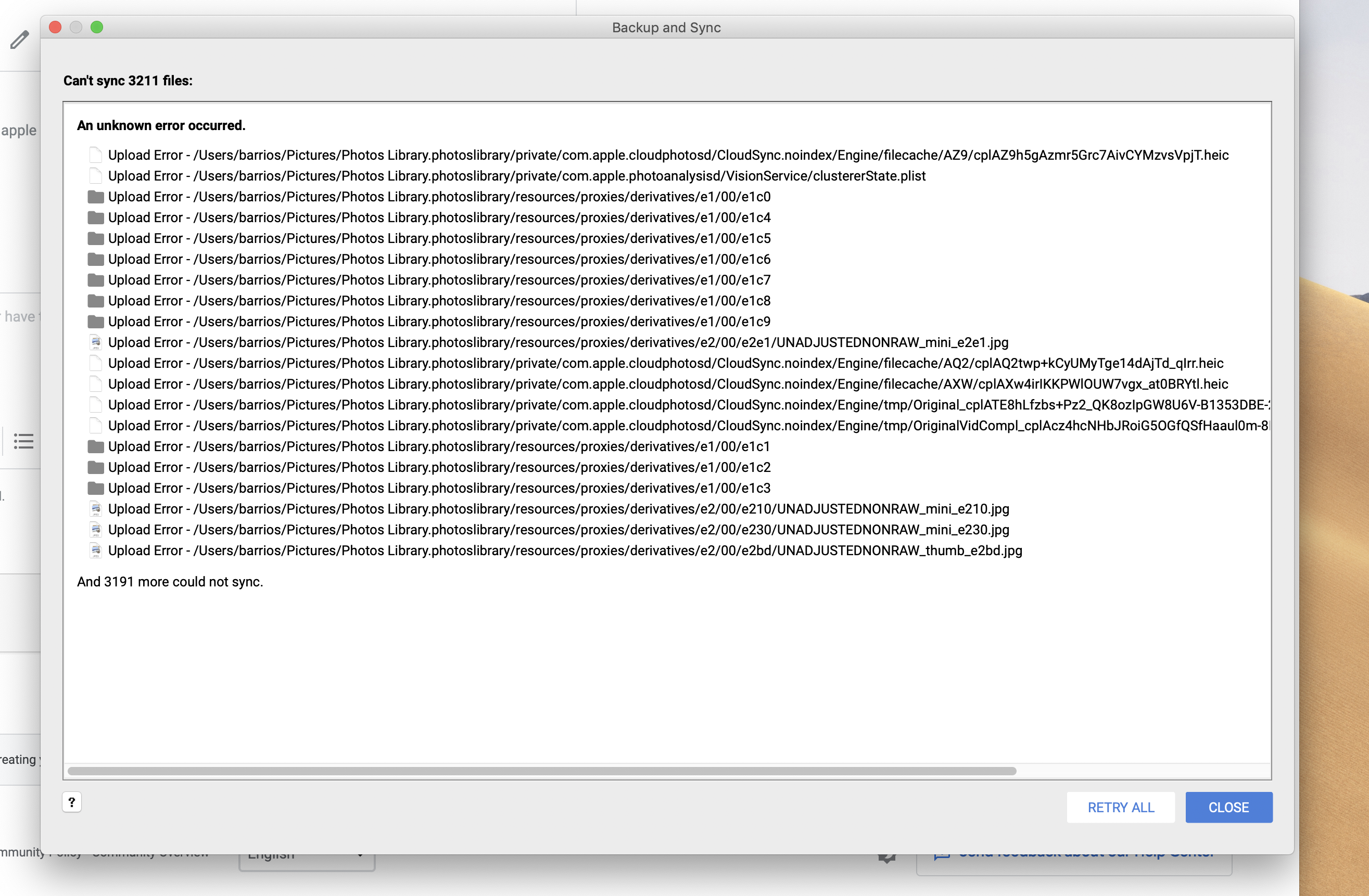The height and width of the screenshot is (896, 1369).
Task: Click the macOS yellow minimize window button
Action: tap(77, 27)
